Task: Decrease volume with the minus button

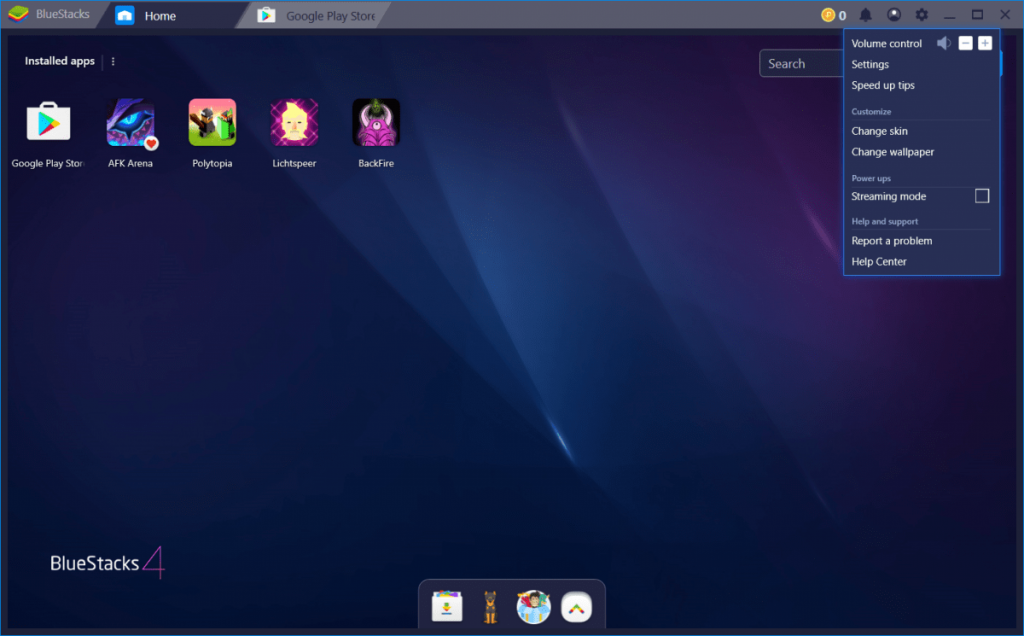Action: point(965,43)
